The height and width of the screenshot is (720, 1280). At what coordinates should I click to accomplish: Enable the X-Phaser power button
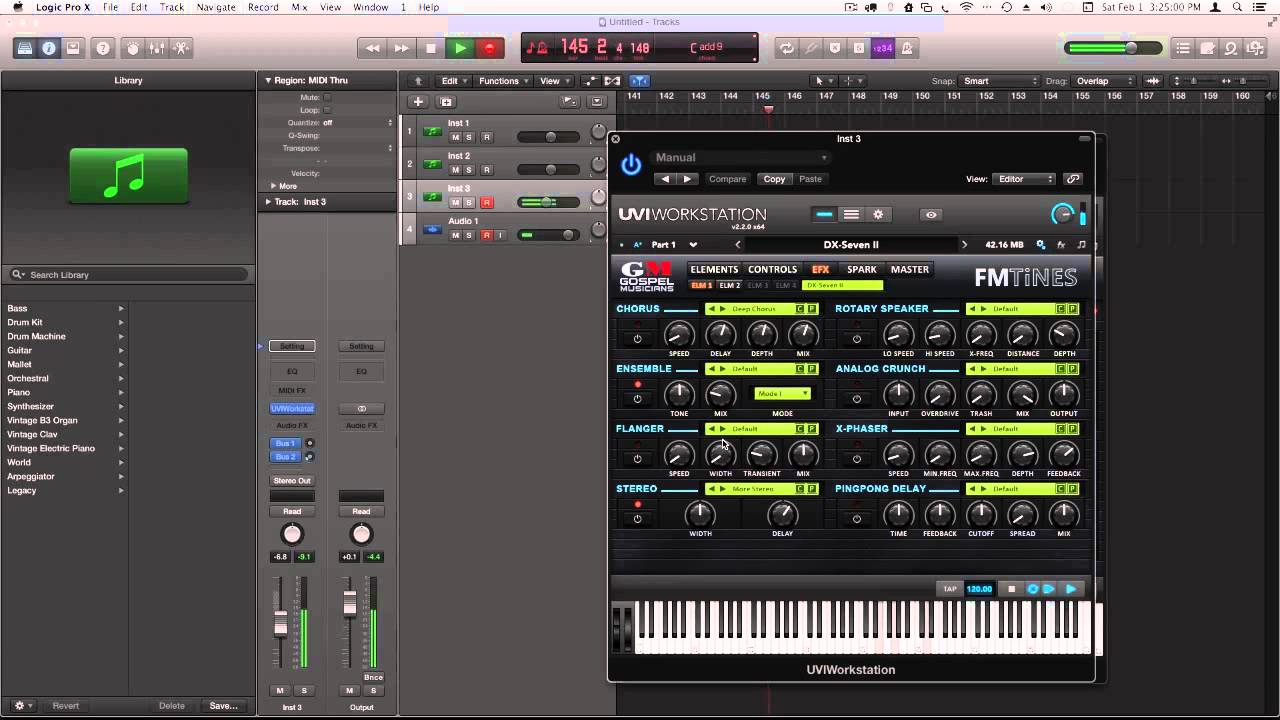[856, 459]
